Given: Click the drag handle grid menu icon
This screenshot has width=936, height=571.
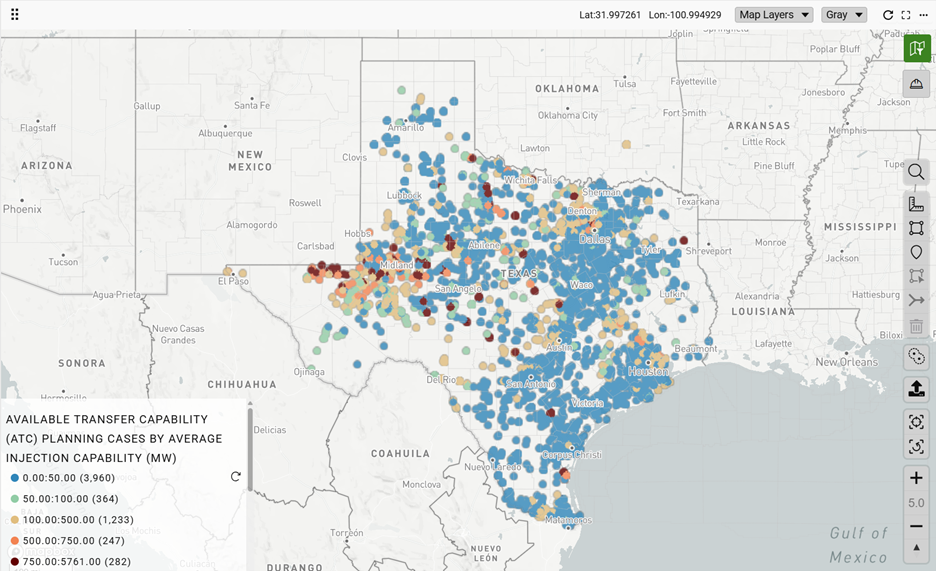Looking at the screenshot, I should pos(15,15).
